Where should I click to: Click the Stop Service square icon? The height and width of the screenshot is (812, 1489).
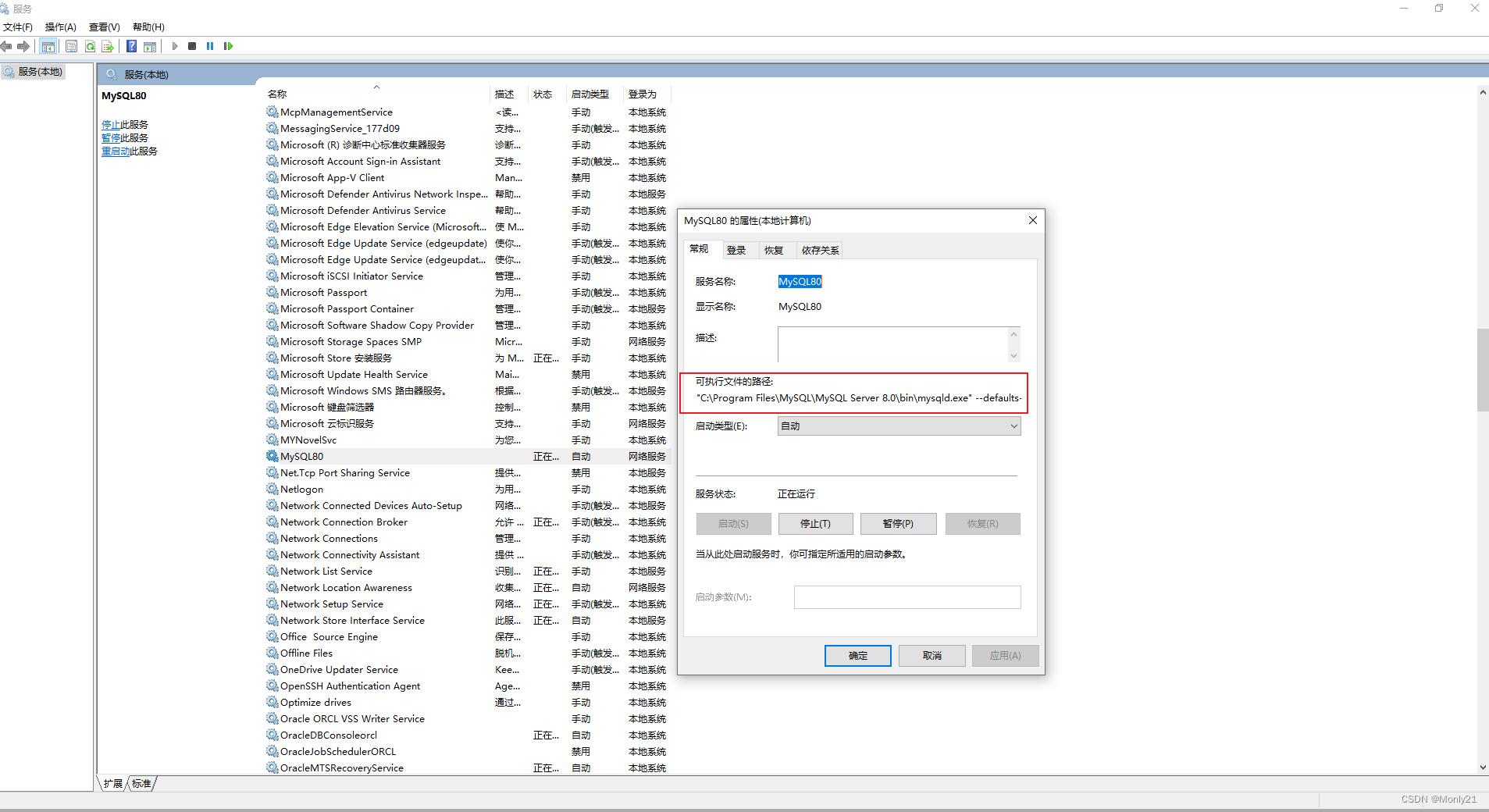(192, 46)
